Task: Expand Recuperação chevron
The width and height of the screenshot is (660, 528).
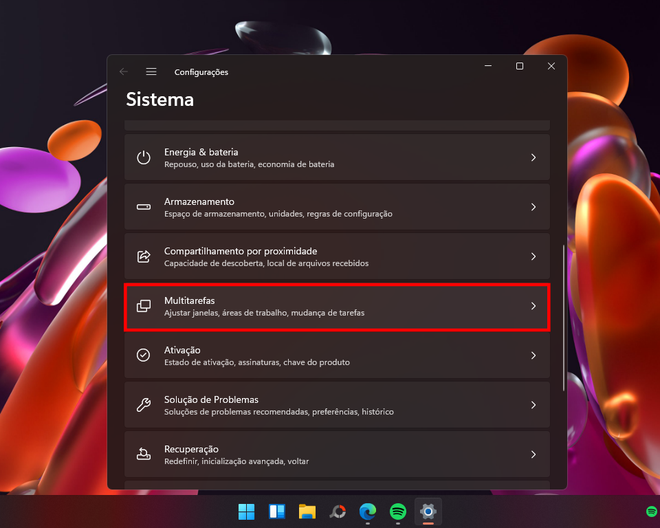Action: coord(533,454)
